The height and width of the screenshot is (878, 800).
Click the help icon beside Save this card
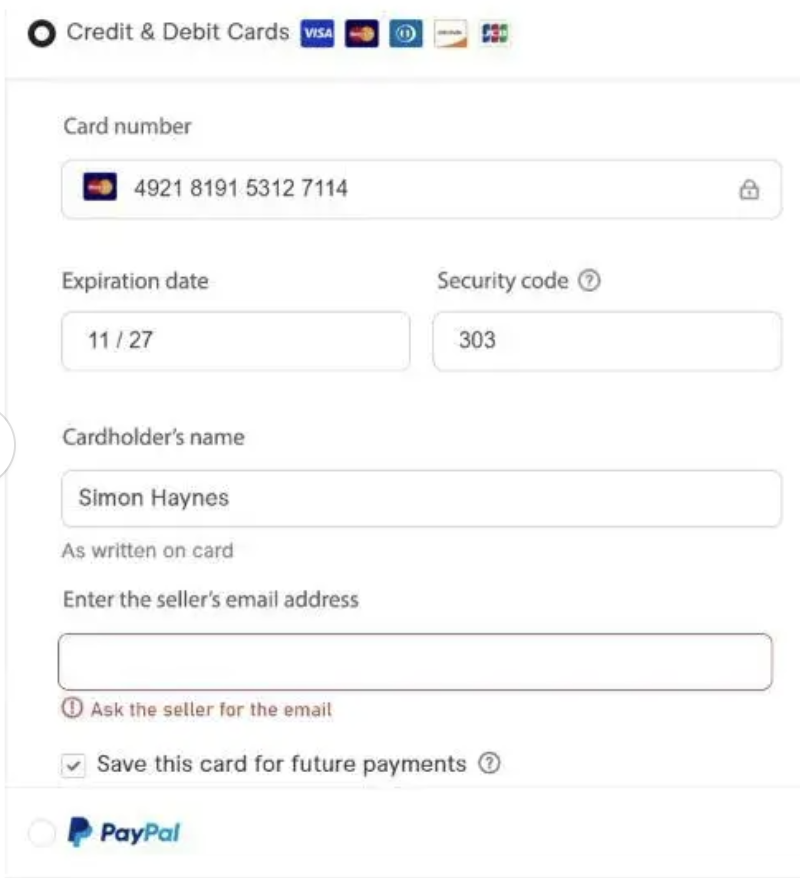(x=488, y=764)
